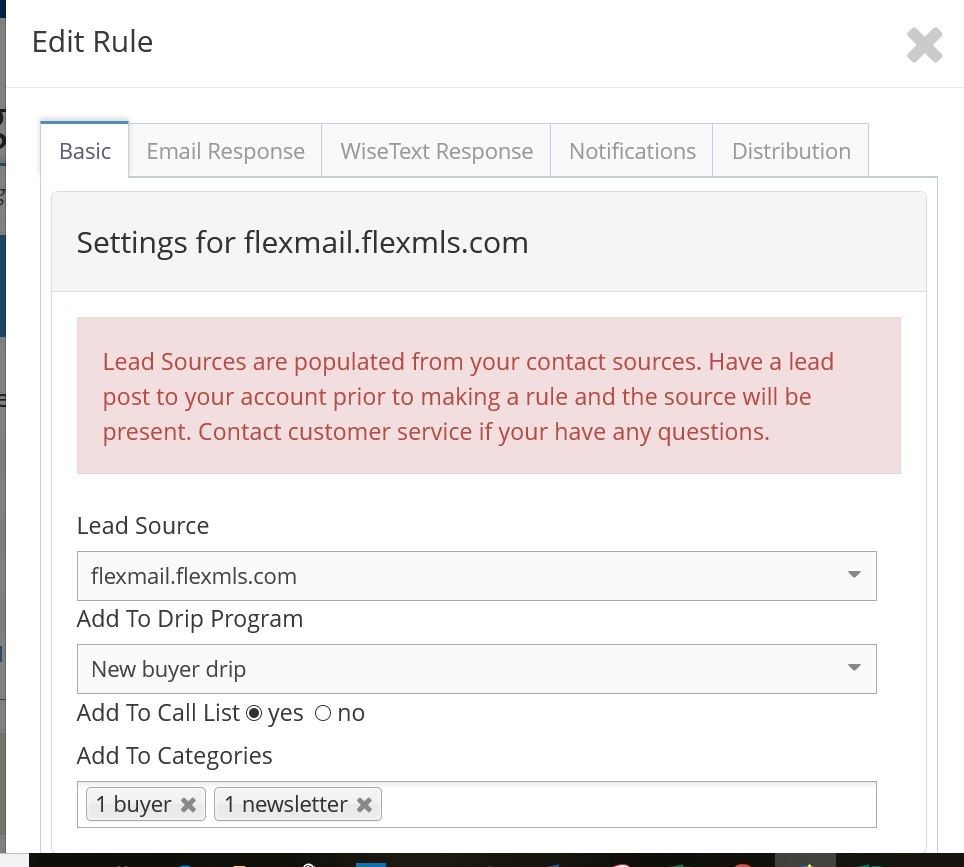The height and width of the screenshot is (867, 964).
Task: View the Notifications tab
Action: click(x=632, y=150)
